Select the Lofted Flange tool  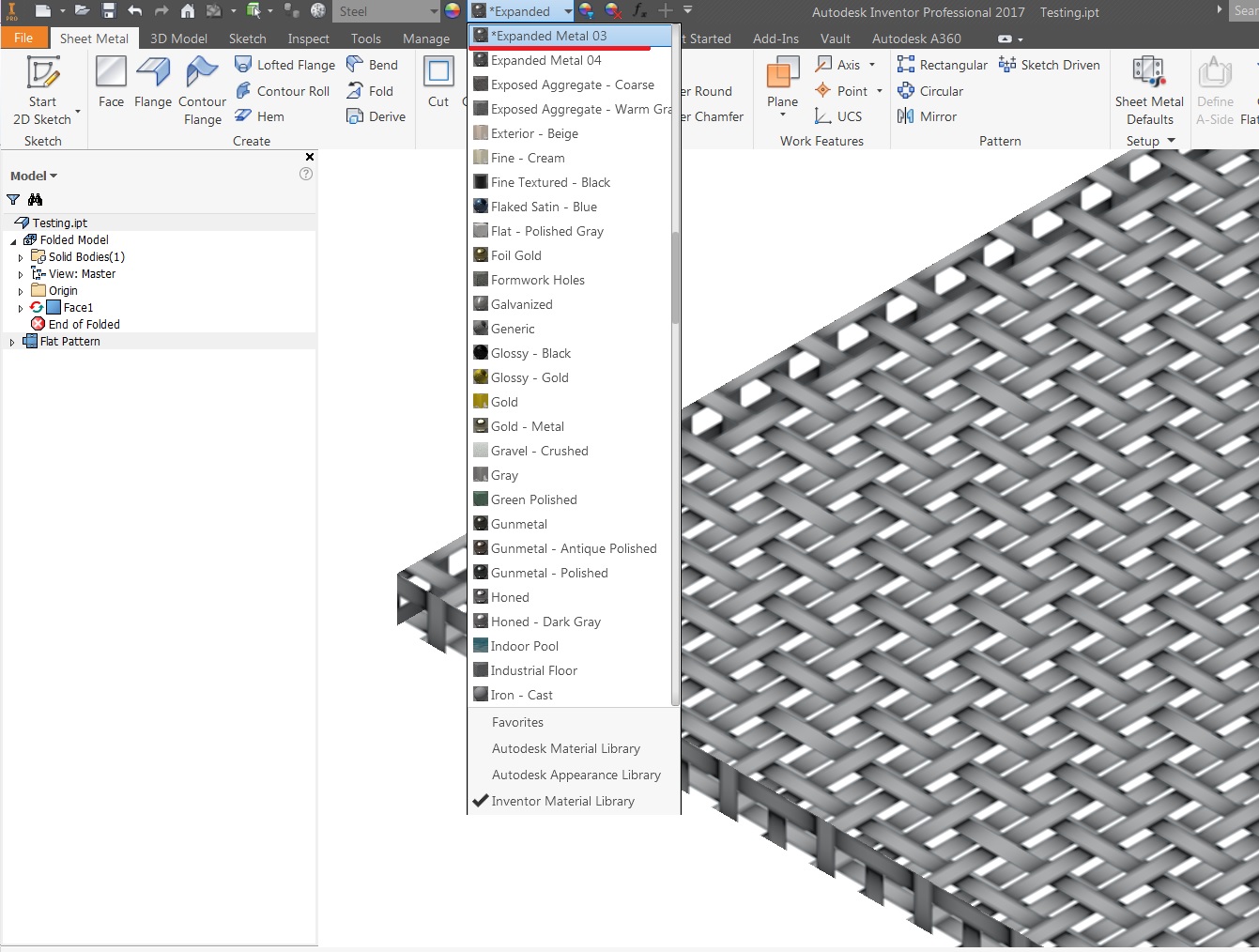[284, 64]
